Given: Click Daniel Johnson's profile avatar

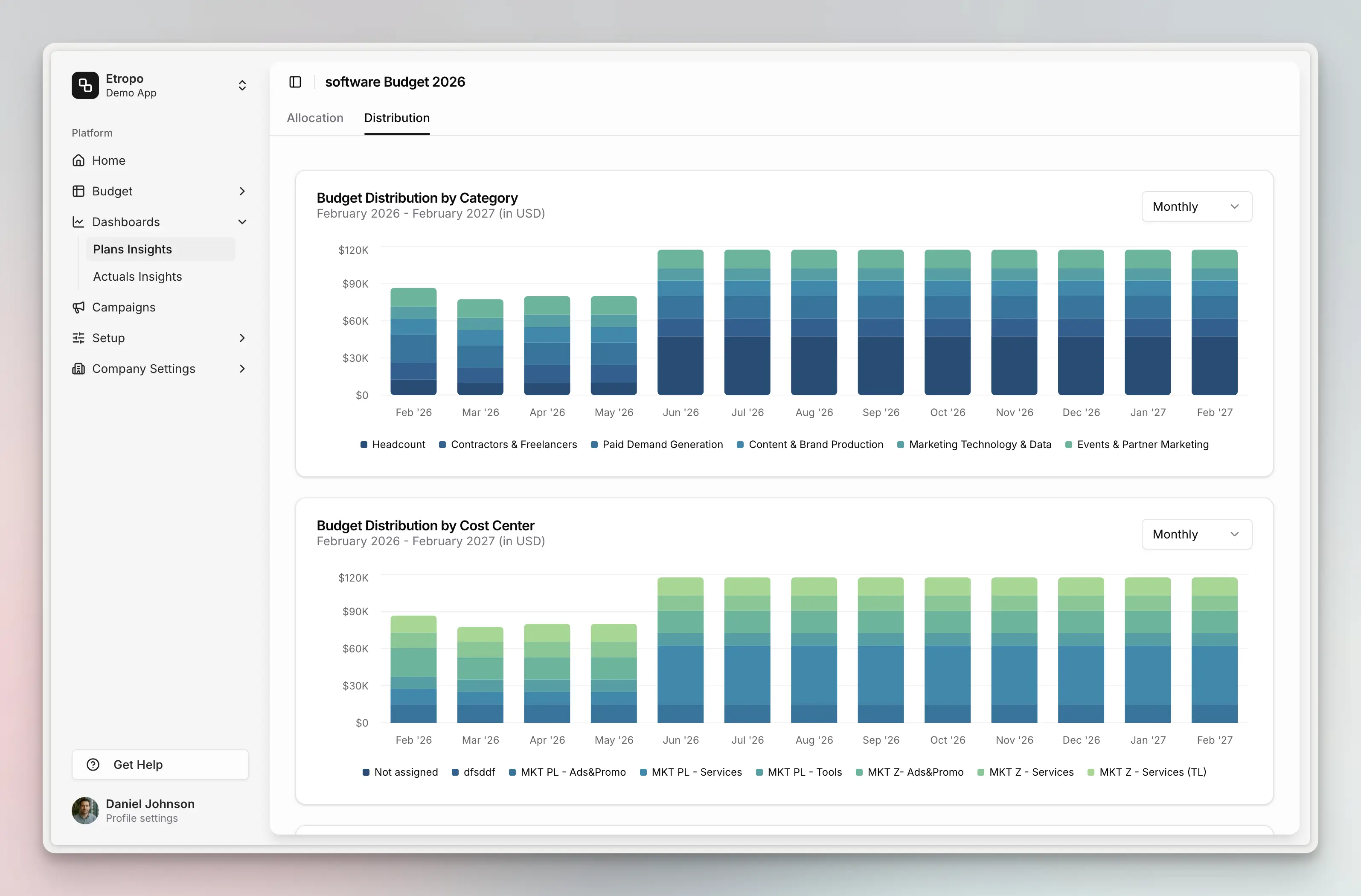Looking at the screenshot, I should click(x=85, y=810).
